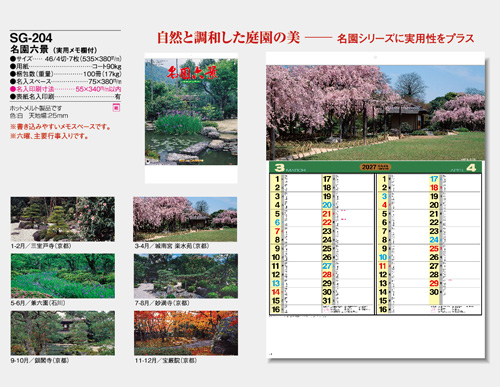
Task: Click the tagline 名園シリーズに実用性をプラス
Action: click(406, 39)
